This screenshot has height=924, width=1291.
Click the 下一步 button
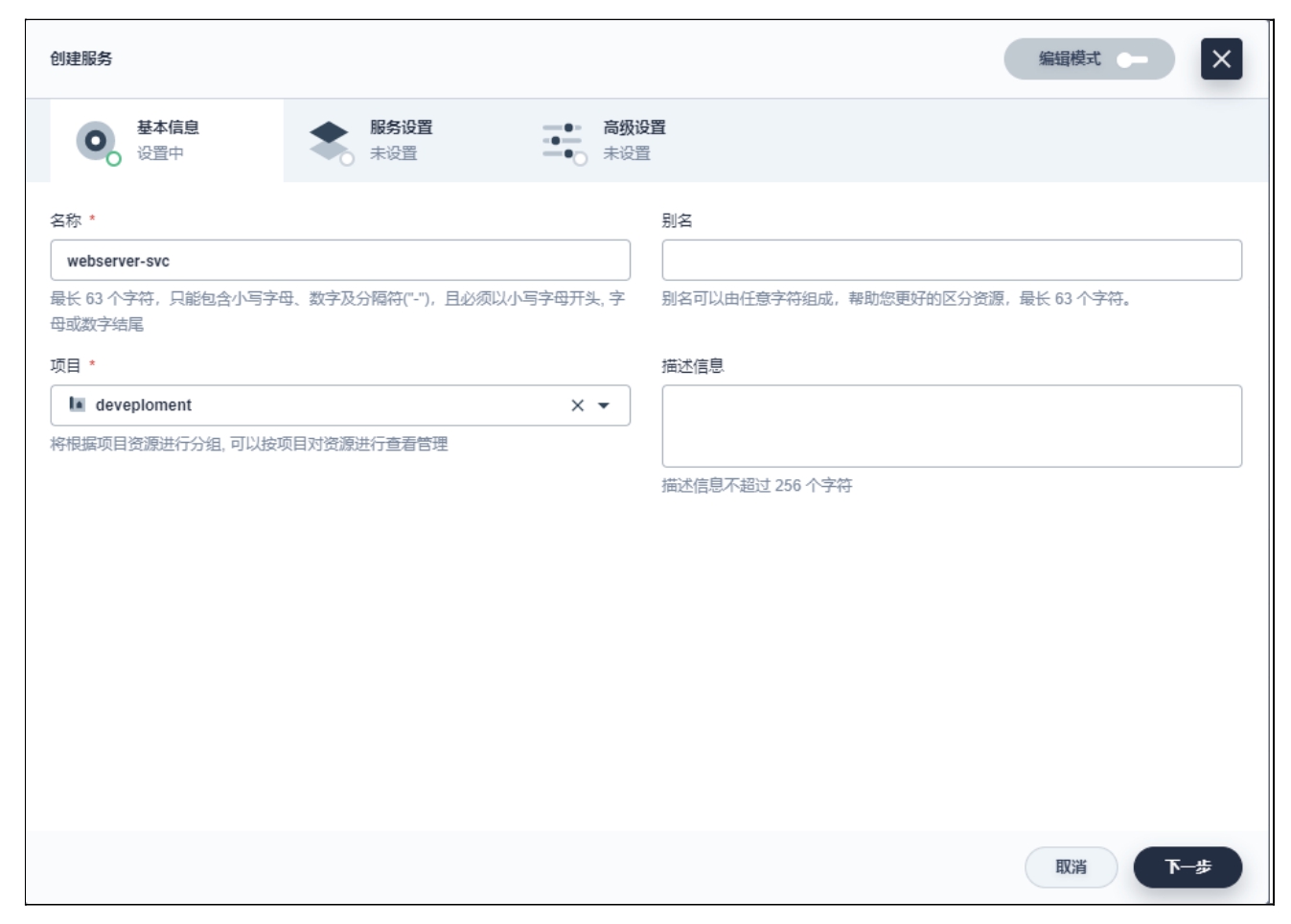pyautogui.click(x=1187, y=866)
